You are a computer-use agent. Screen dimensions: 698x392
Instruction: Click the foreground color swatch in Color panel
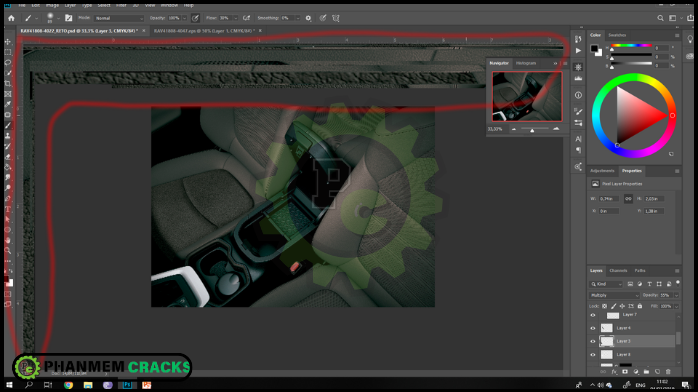594,48
